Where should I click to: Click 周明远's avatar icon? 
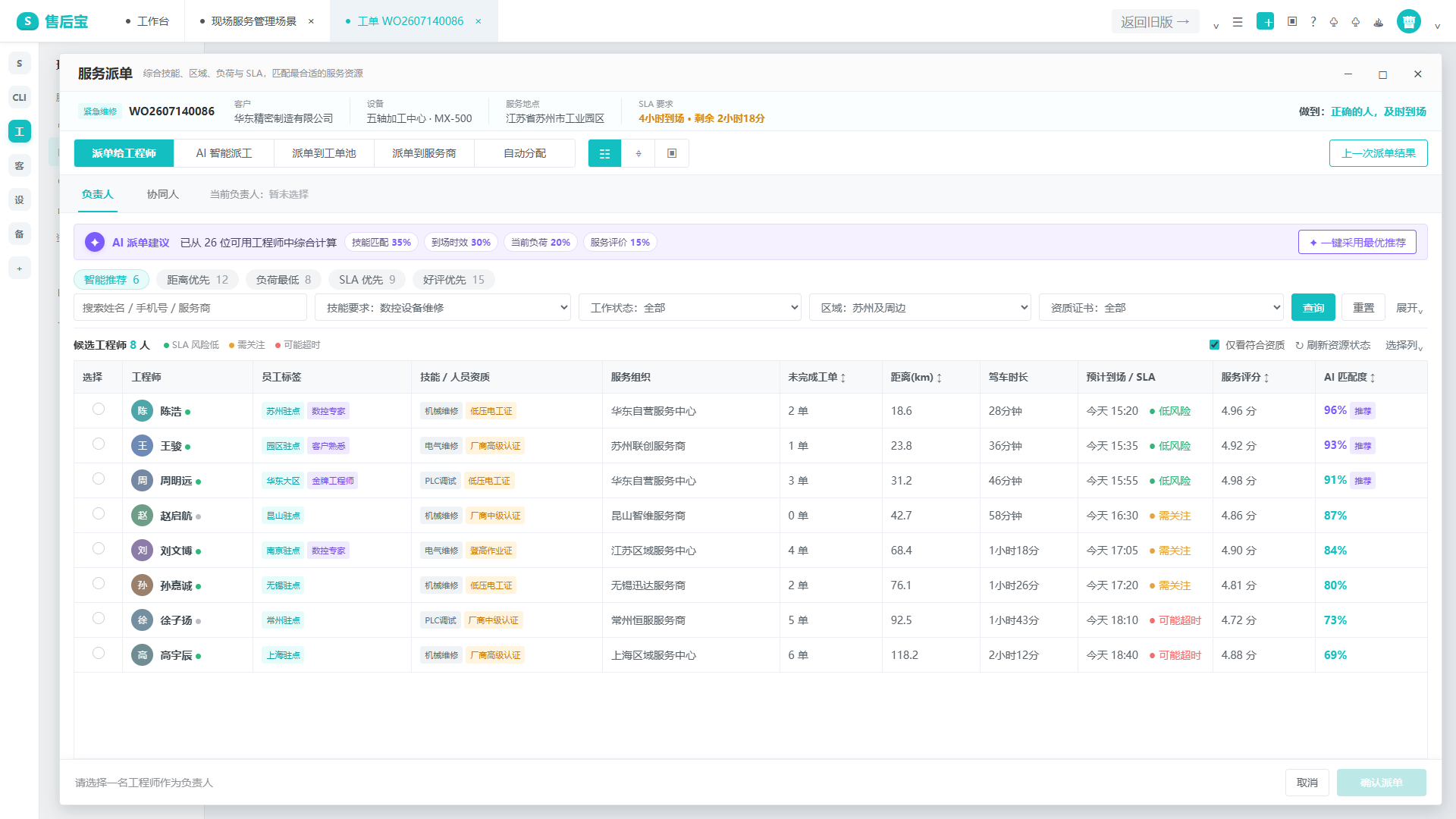(x=142, y=481)
